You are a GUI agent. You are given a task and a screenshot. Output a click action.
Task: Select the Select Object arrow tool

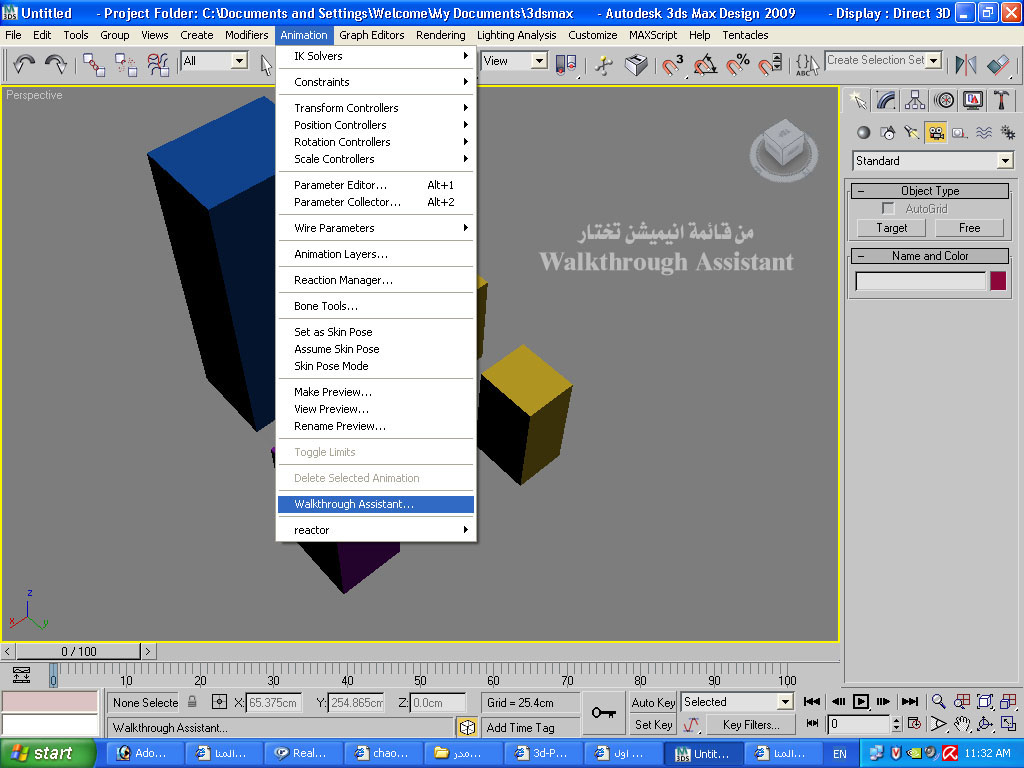pos(265,65)
